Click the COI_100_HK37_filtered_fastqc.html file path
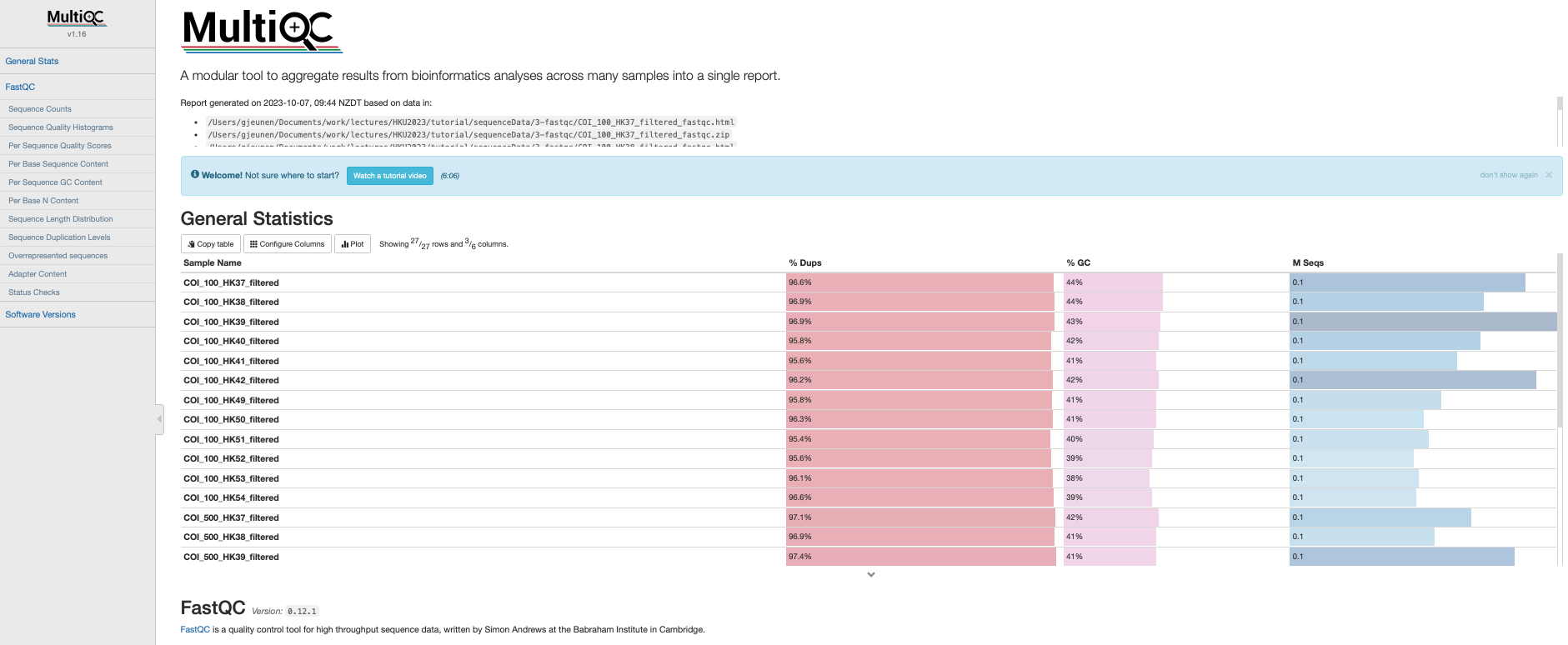Viewport: 1568px width, 645px height. coord(471,122)
